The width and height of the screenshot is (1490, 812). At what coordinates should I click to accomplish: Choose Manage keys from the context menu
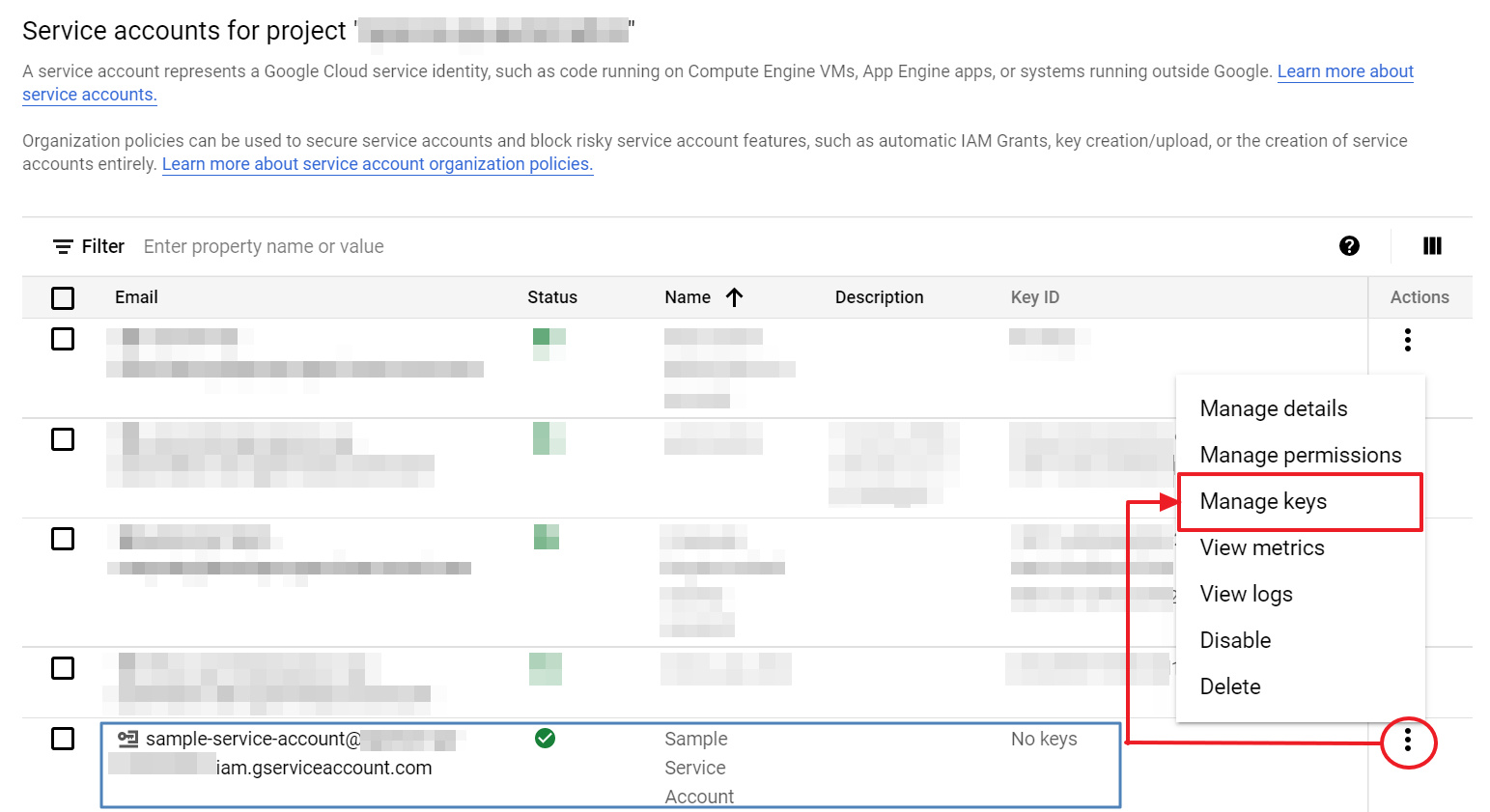1263,501
